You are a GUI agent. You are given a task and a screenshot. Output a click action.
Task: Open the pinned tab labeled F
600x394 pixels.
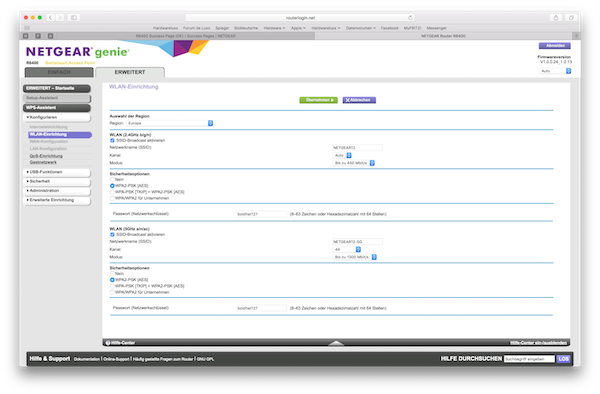(x=38, y=36)
